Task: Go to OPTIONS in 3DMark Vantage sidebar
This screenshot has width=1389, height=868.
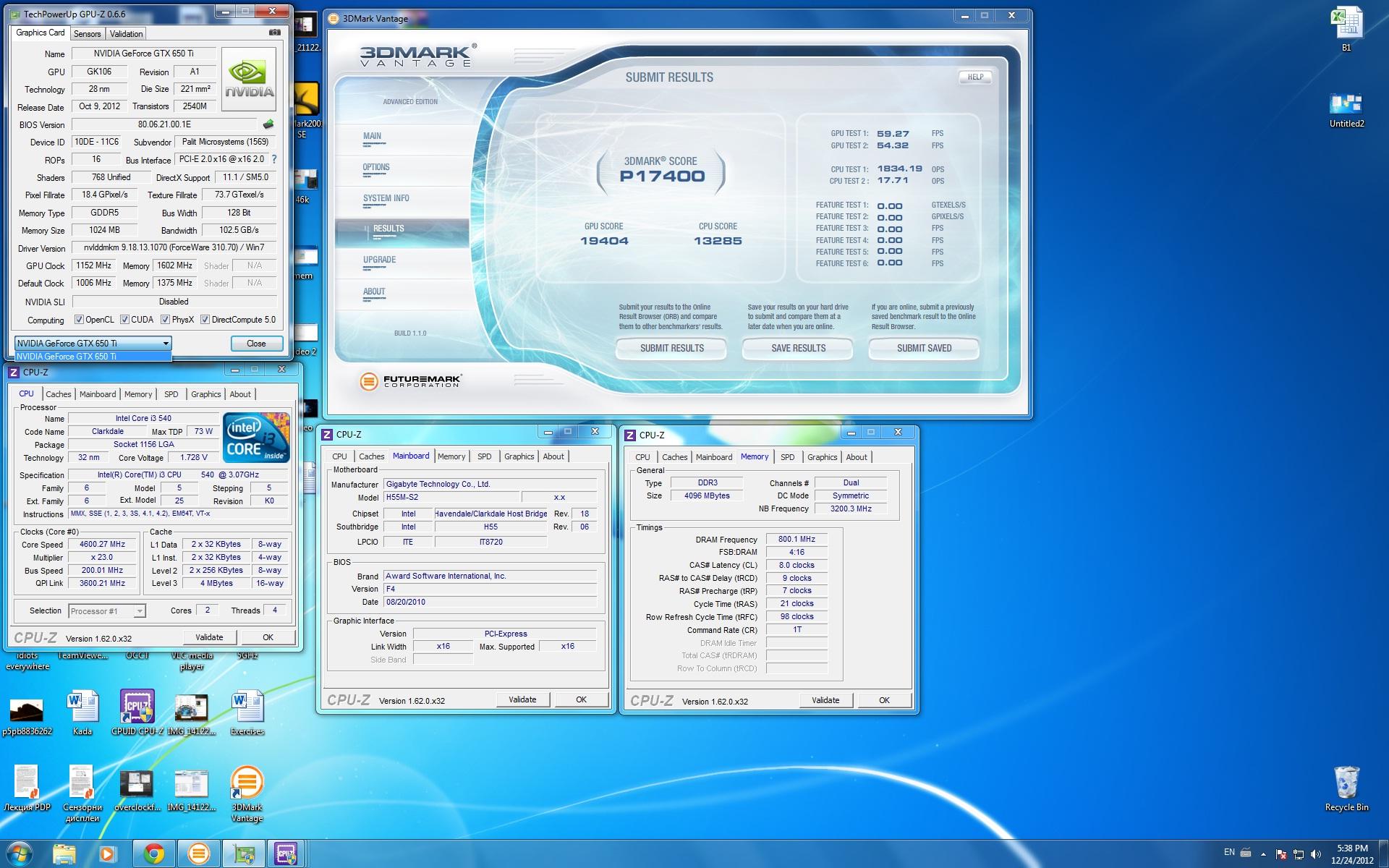Action: (x=376, y=167)
